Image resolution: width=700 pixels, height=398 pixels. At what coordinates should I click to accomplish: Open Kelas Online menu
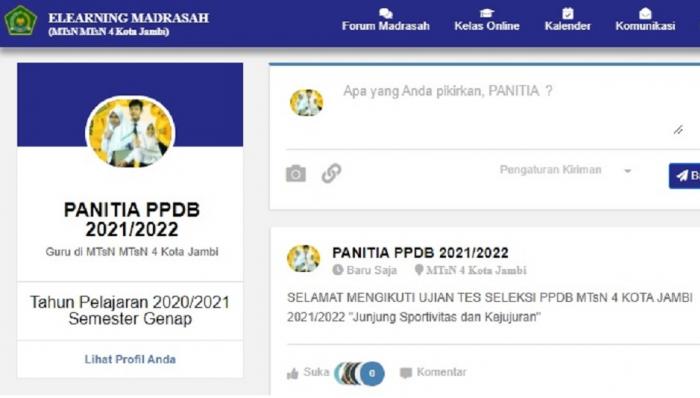[487, 21]
